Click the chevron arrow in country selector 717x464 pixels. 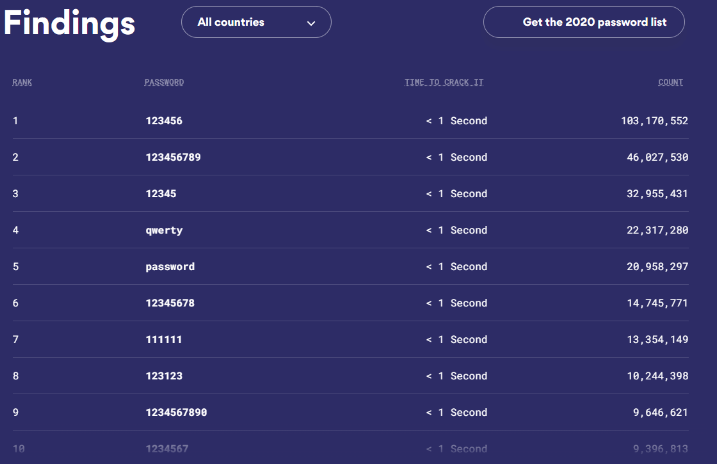(x=311, y=22)
